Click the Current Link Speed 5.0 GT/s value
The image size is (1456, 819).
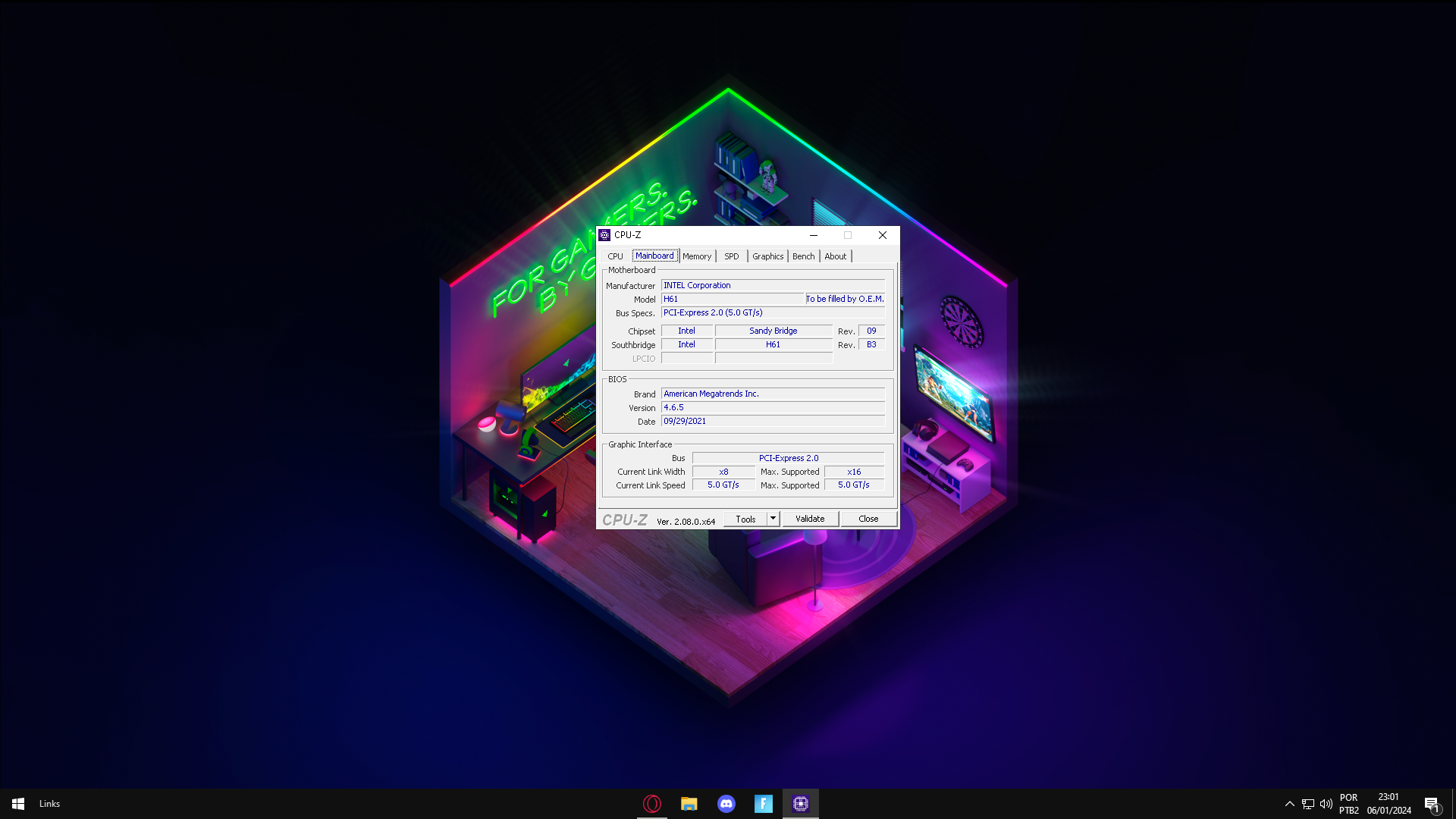(723, 485)
